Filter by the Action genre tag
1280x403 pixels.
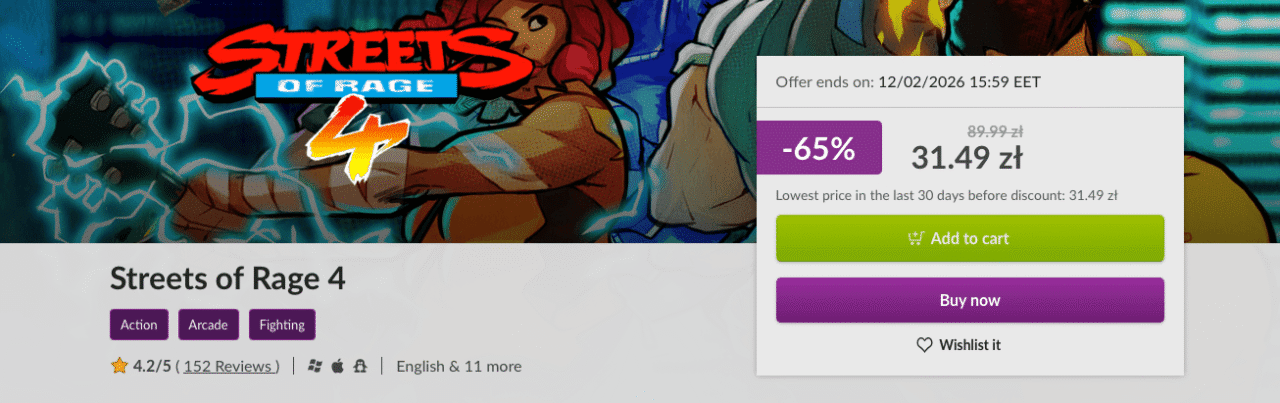pyautogui.click(x=139, y=325)
